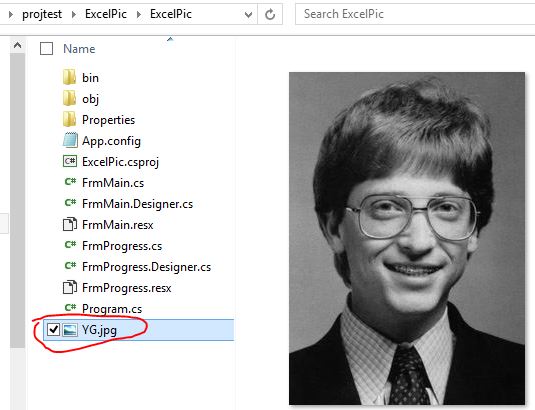Click the refresh button in address bar
Image resolution: width=535 pixels, height=410 pixels.
click(x=270, y=14)
